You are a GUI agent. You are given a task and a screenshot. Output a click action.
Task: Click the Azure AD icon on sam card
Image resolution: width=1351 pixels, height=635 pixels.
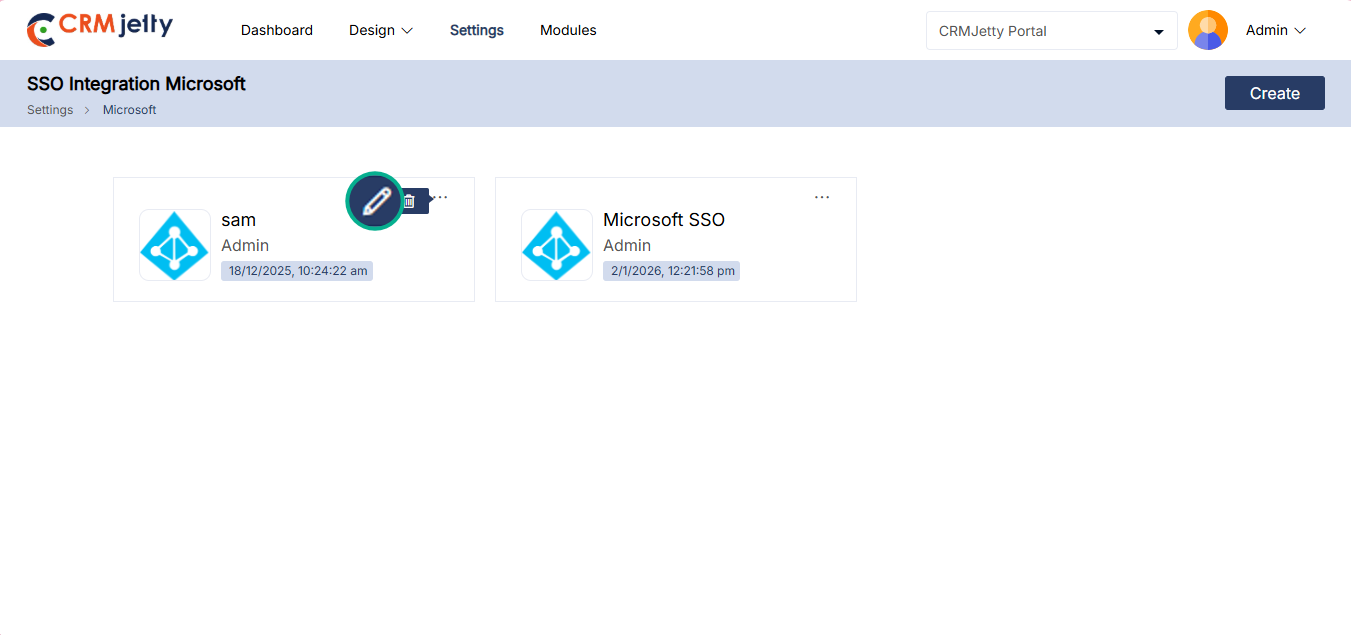click(x=175, y=245)
